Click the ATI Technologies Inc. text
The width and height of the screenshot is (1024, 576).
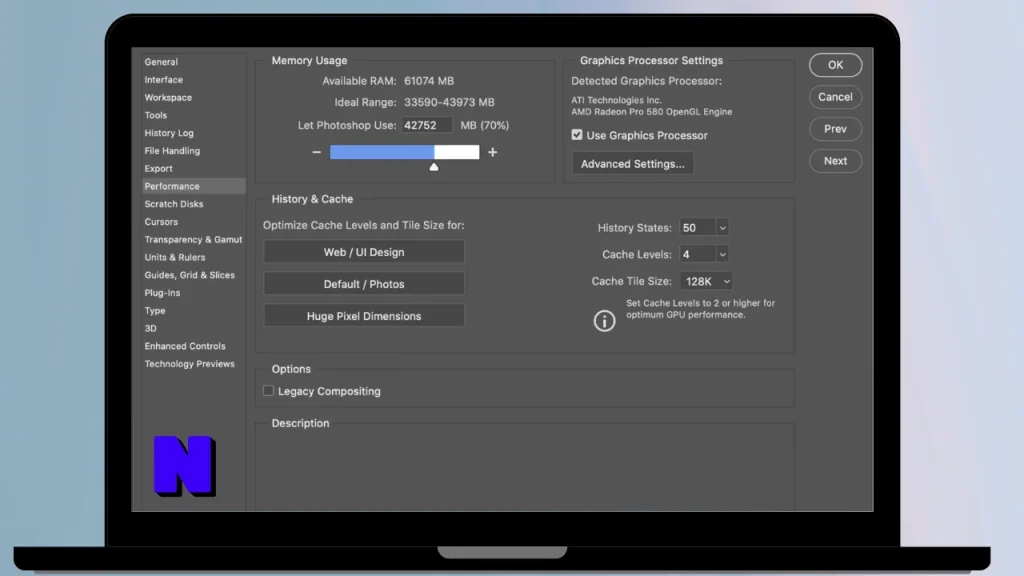coord(616,100)
